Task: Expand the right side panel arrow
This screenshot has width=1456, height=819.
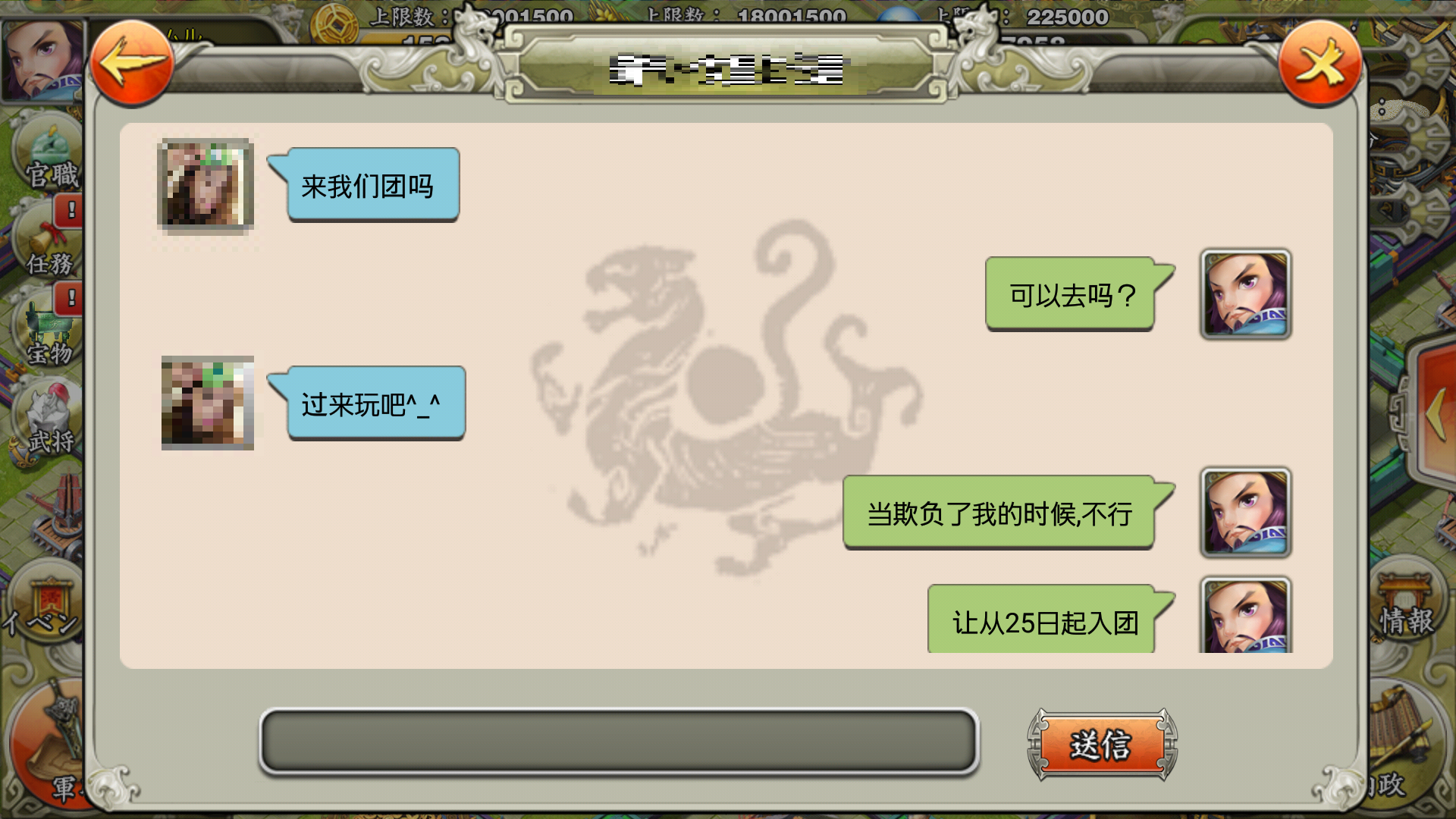Action: pos(1432,413)
